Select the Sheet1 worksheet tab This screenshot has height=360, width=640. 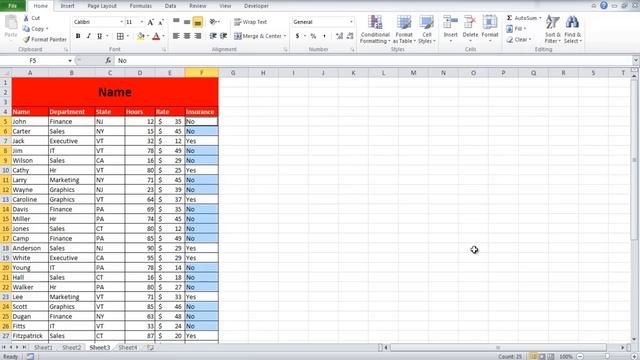click(43, 347)
